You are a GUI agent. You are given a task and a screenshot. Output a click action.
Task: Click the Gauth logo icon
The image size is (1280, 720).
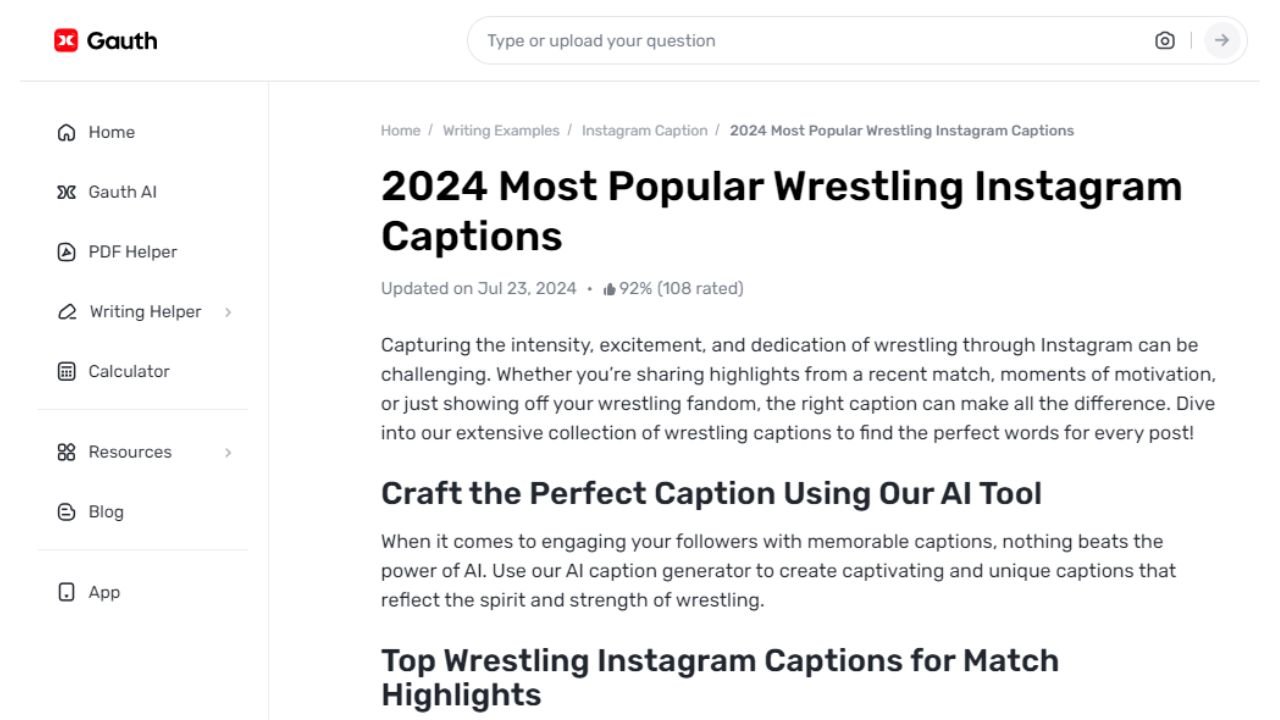(66, 40)
